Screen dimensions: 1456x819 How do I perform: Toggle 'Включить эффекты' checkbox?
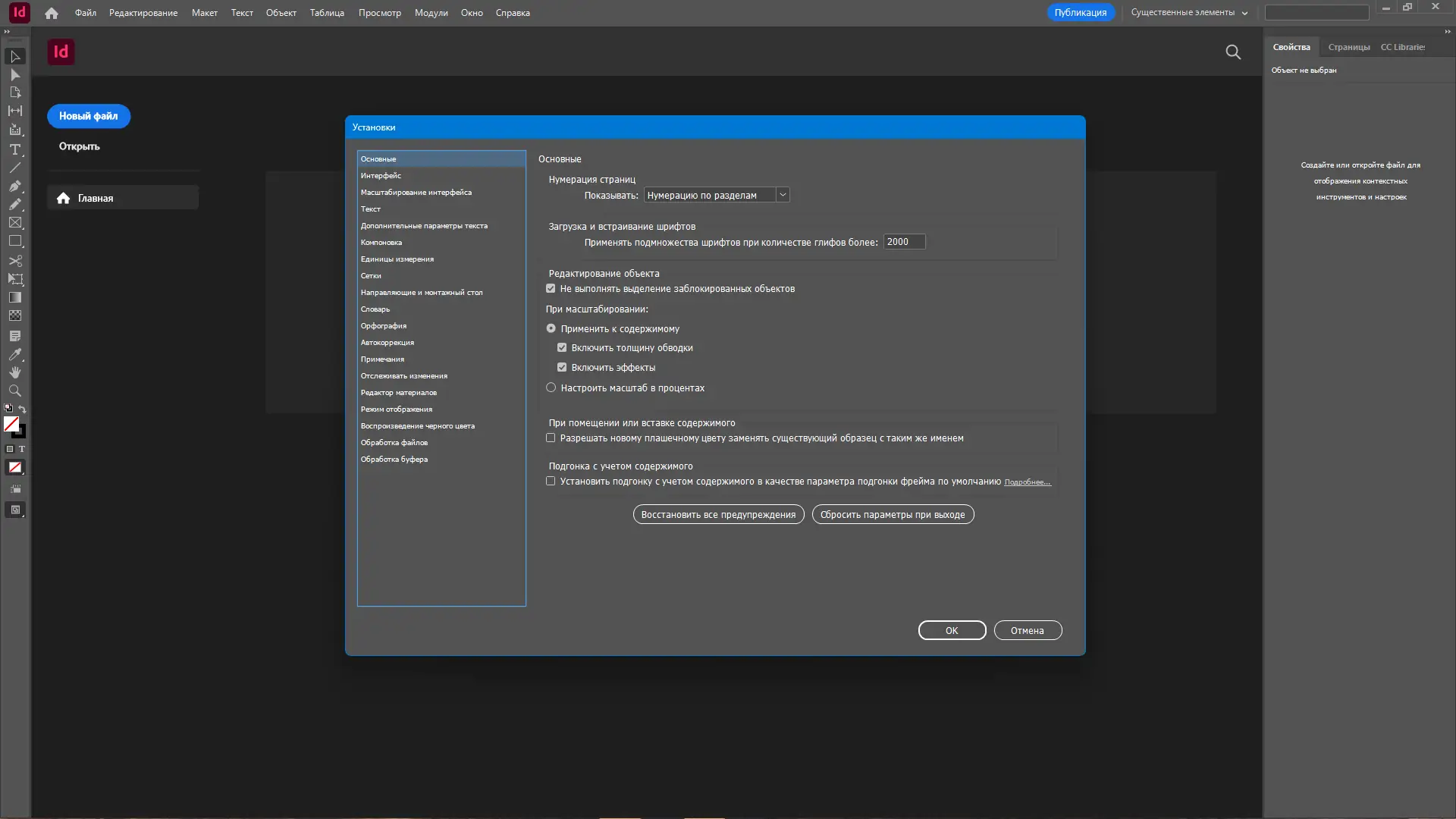562,367
